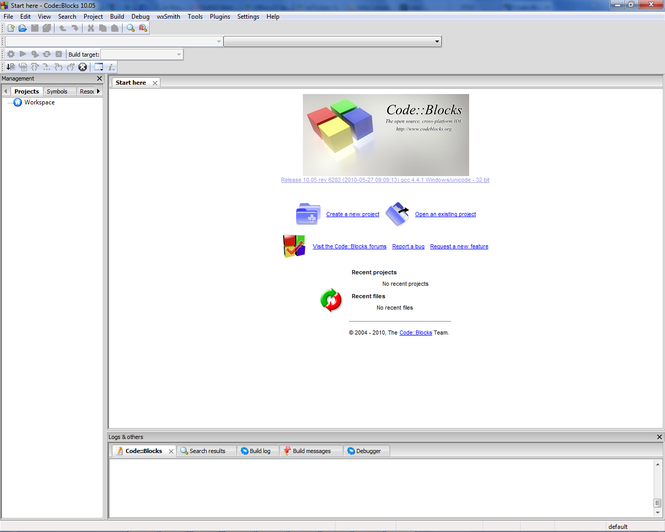Click the Open an existing project link
This screenshot has height=532, width=665.
tap(445, 214)
